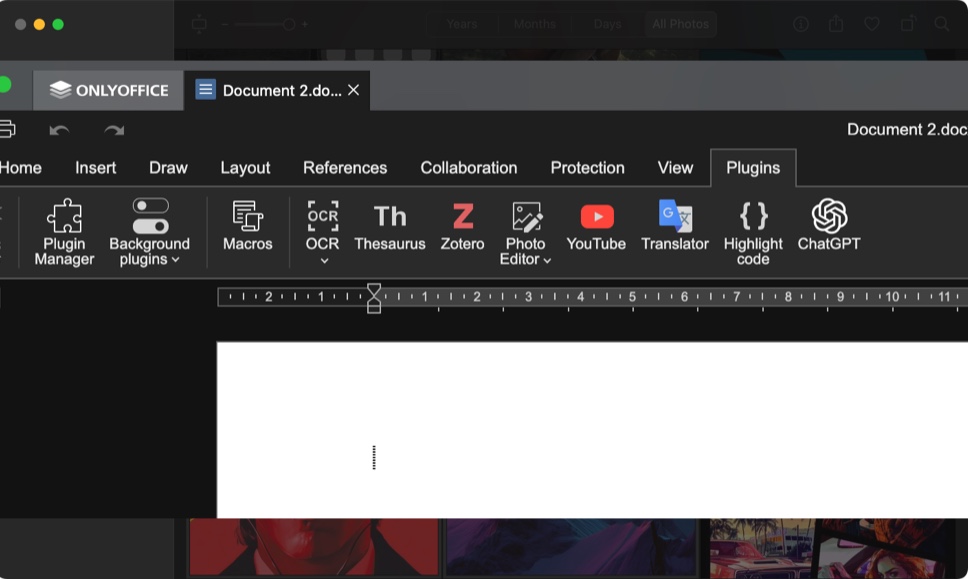Open the Layout tab
This screenshot has width=968, height=579.
tap(245, 168)
